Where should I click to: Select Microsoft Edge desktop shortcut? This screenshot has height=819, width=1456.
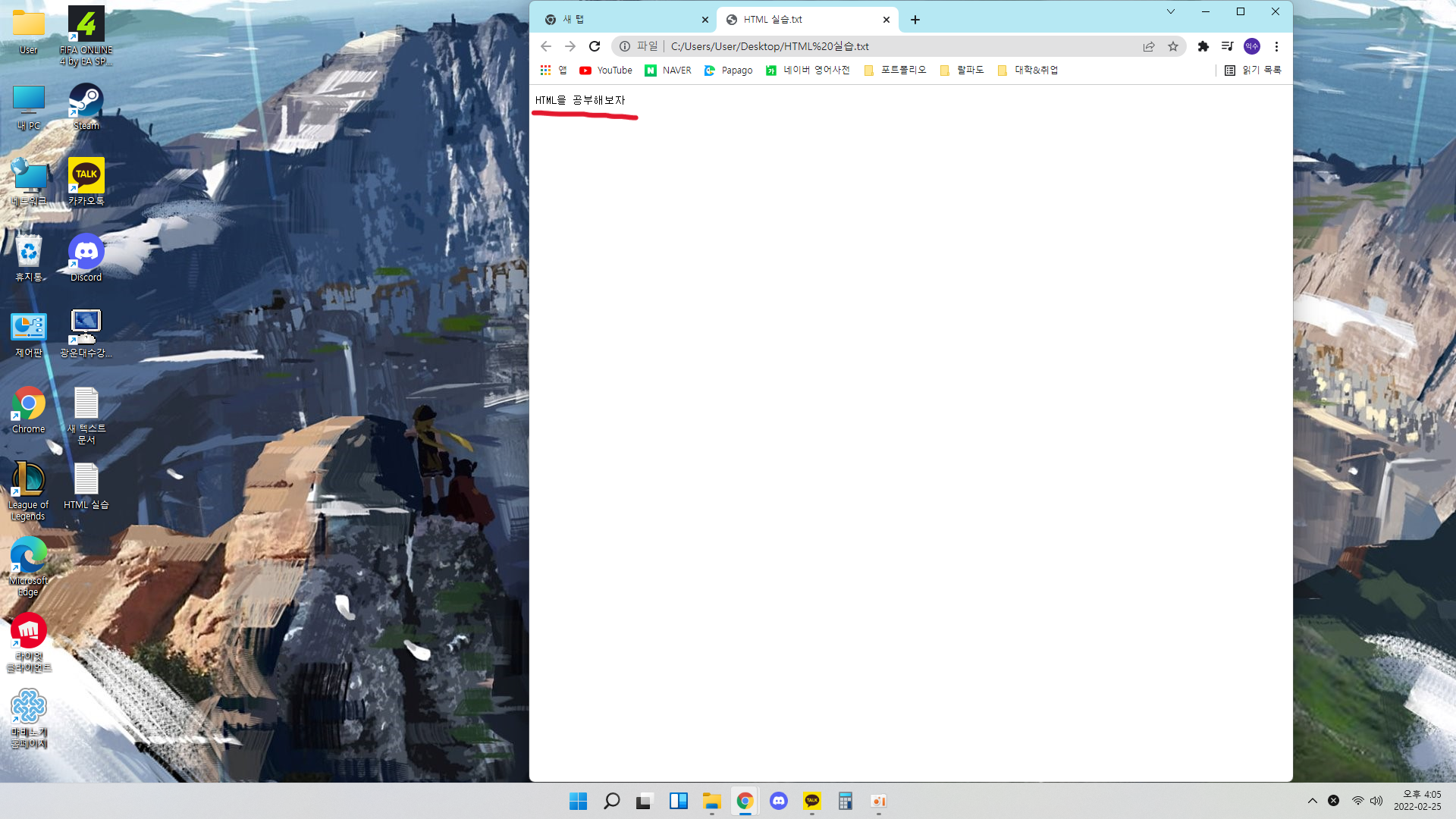click(x=29, y=567)
